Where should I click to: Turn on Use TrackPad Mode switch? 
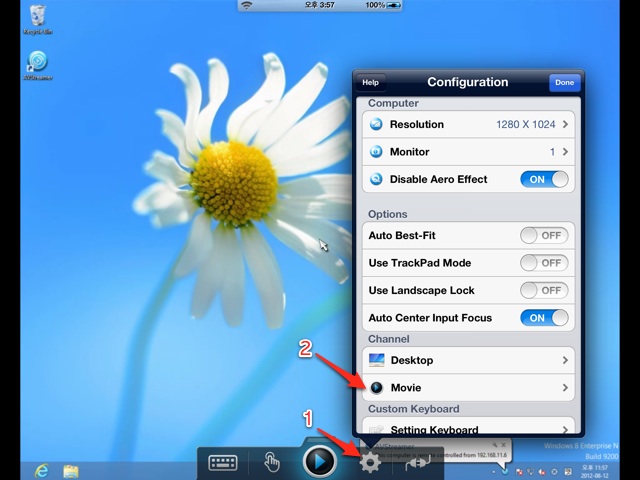[544, 263]
